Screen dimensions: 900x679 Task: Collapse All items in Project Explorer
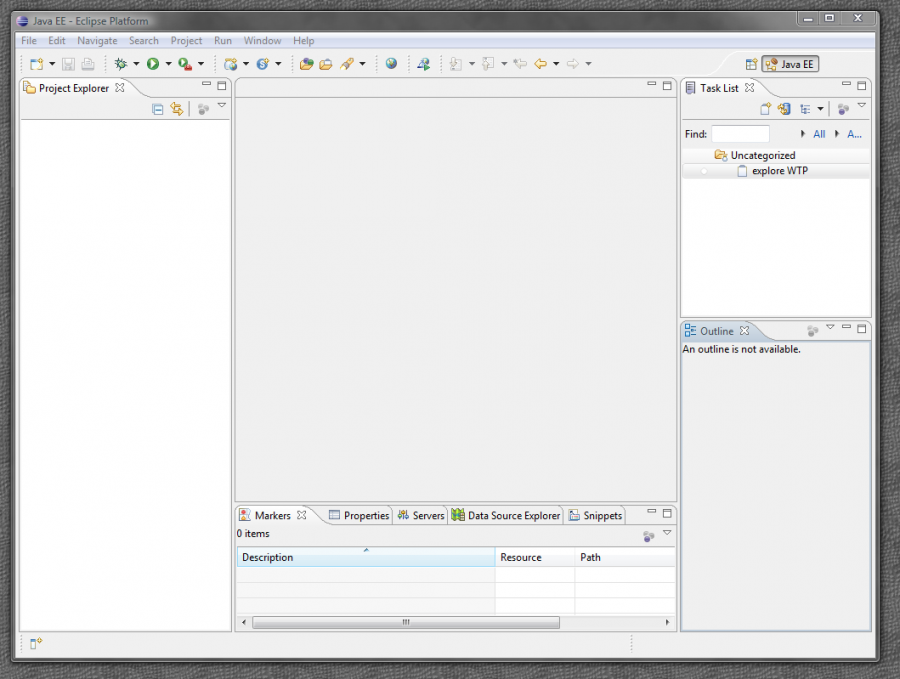coord(157,108)
